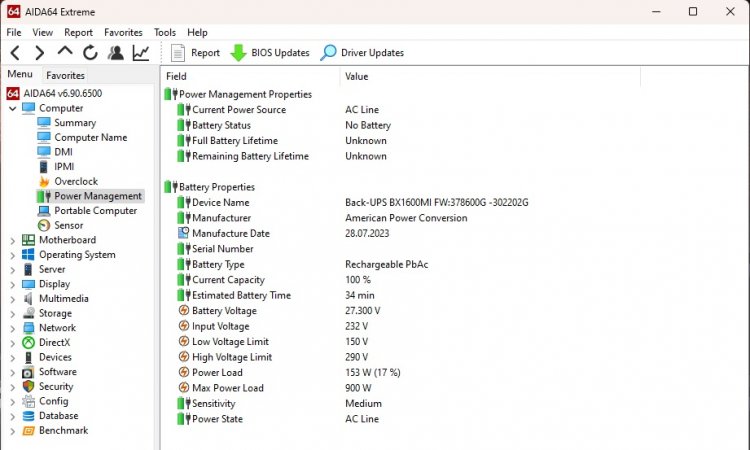Click the Value column header

[490, 77]
